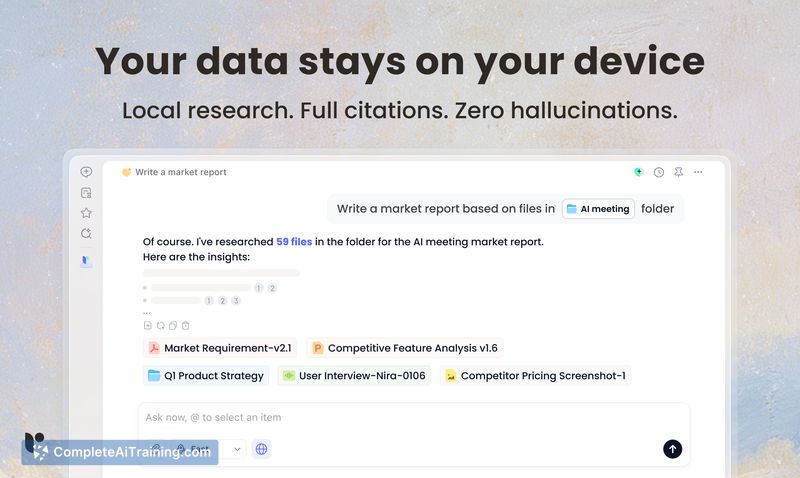Open citation 1 on first insight bullet
This screenshot has width=800, height=478.
(x=259, y=288)
